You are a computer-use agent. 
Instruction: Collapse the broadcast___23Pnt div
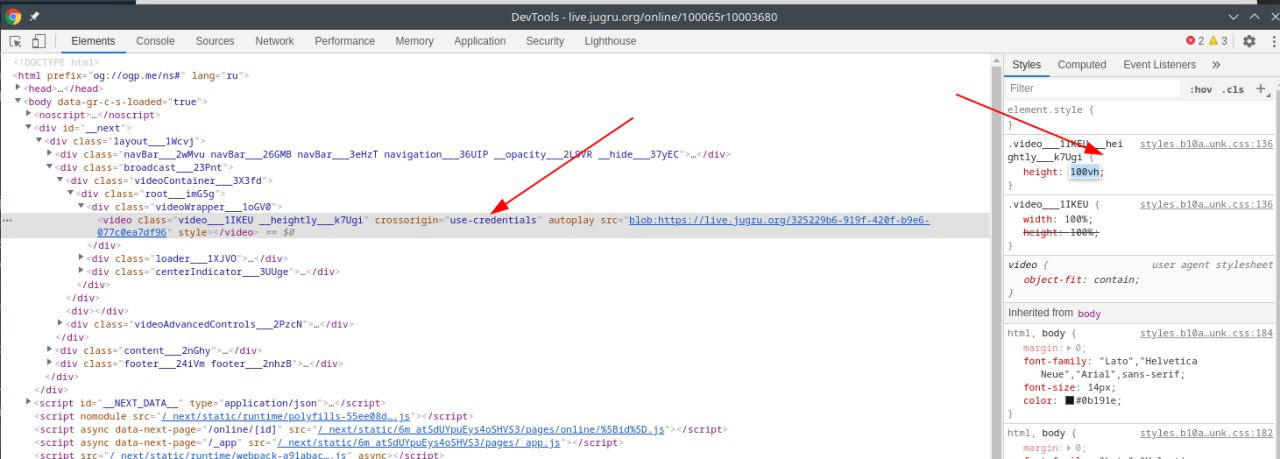(x=50, y=167)
